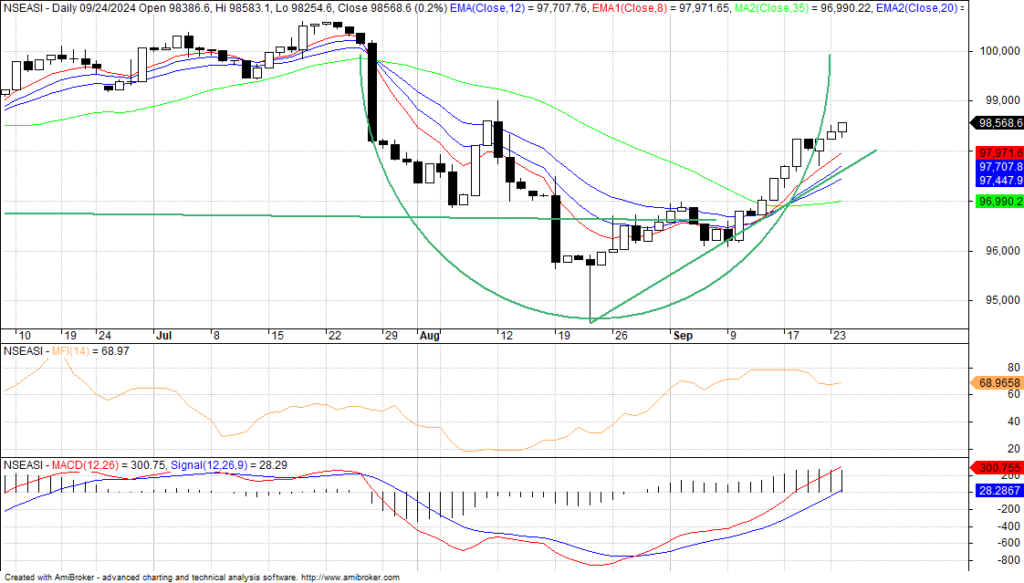Open the amibroker.com link in footer
1024x583 pixels.
349,577
